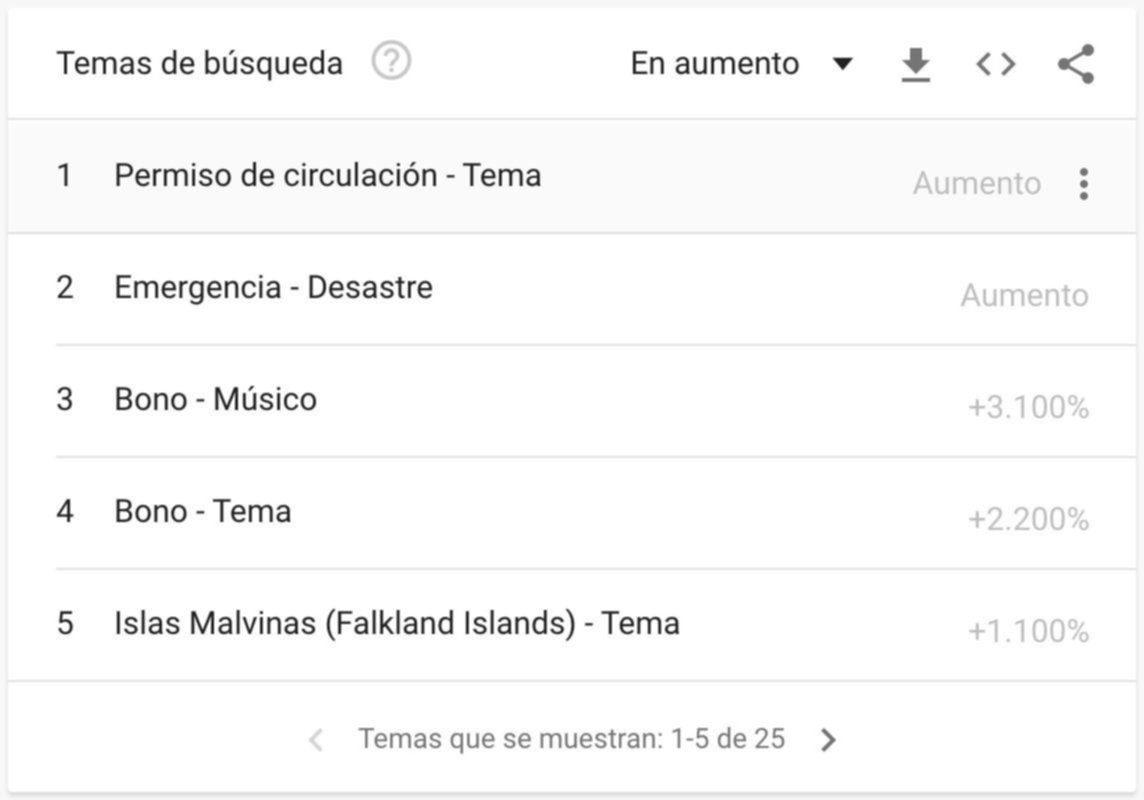Go to next page of topics
Image resolution: width=1144 pixels, height=800 pixels.
pyautogui.click(x=828, y=740)
